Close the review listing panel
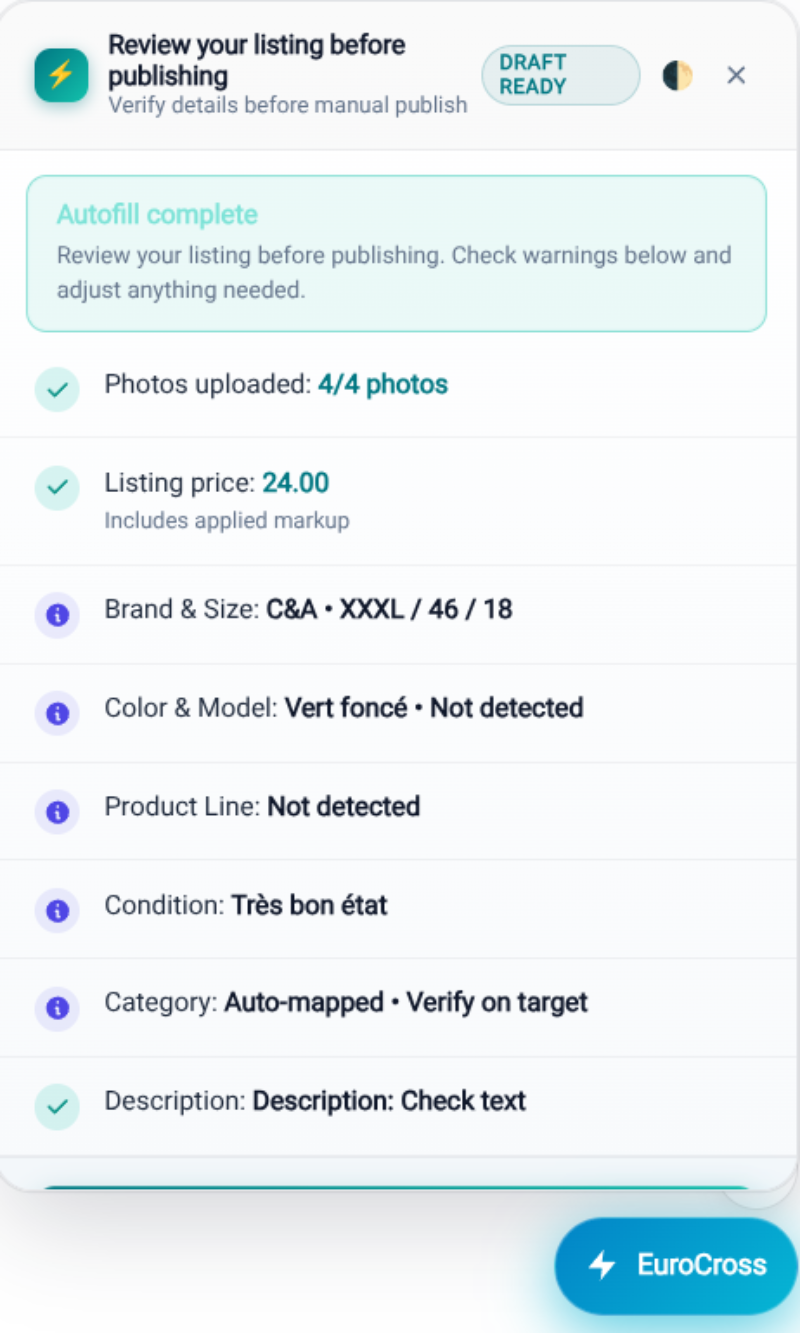 [736, 75]
